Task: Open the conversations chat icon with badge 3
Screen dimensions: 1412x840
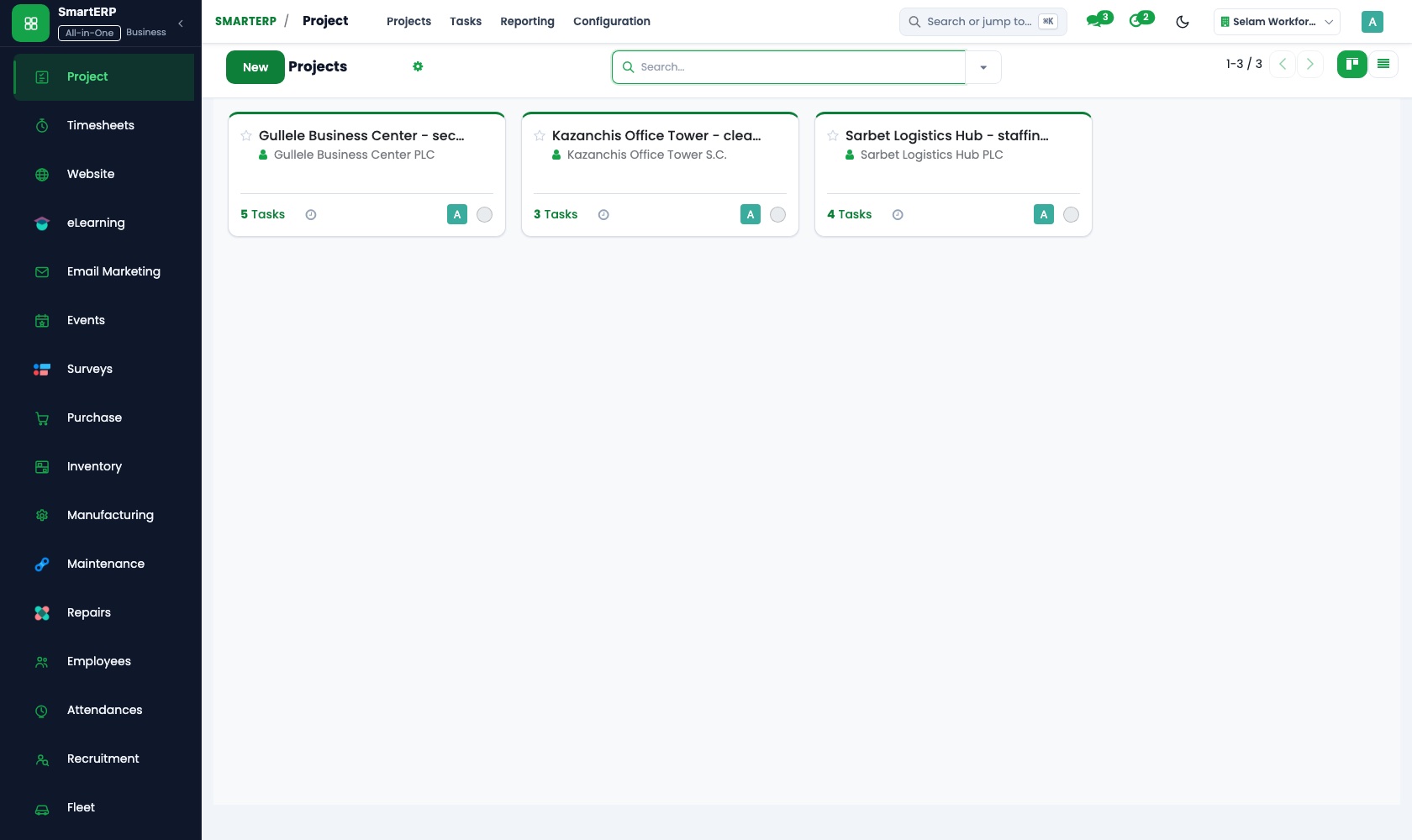Action: click(1099, 20)
